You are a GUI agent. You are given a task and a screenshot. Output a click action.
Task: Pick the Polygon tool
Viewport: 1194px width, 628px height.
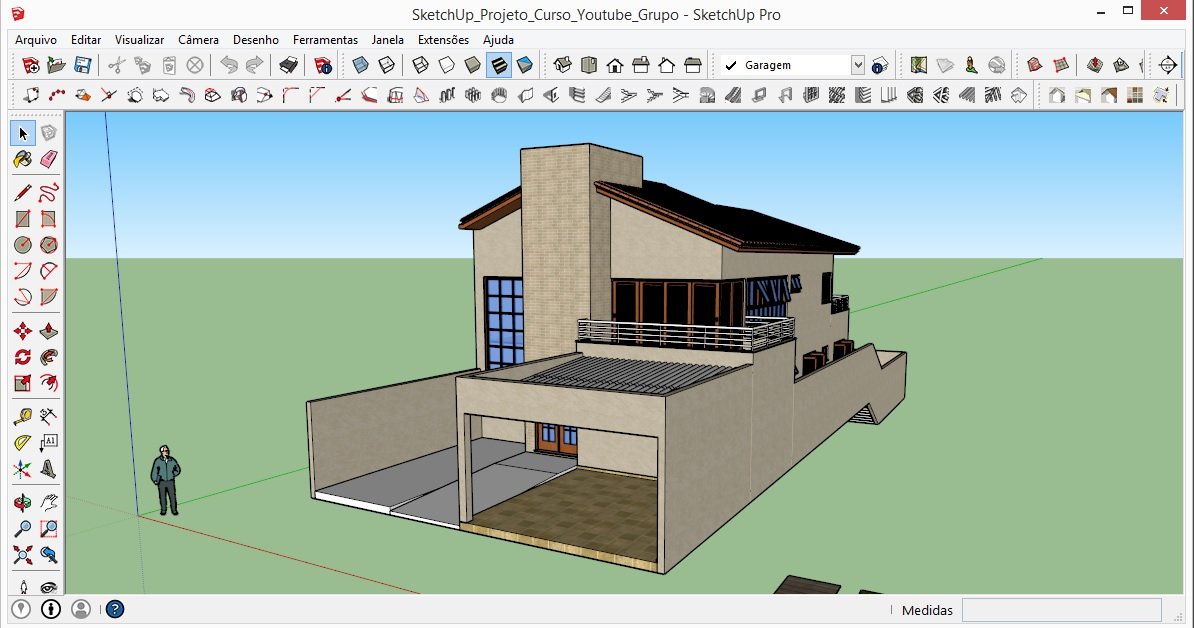49,245
